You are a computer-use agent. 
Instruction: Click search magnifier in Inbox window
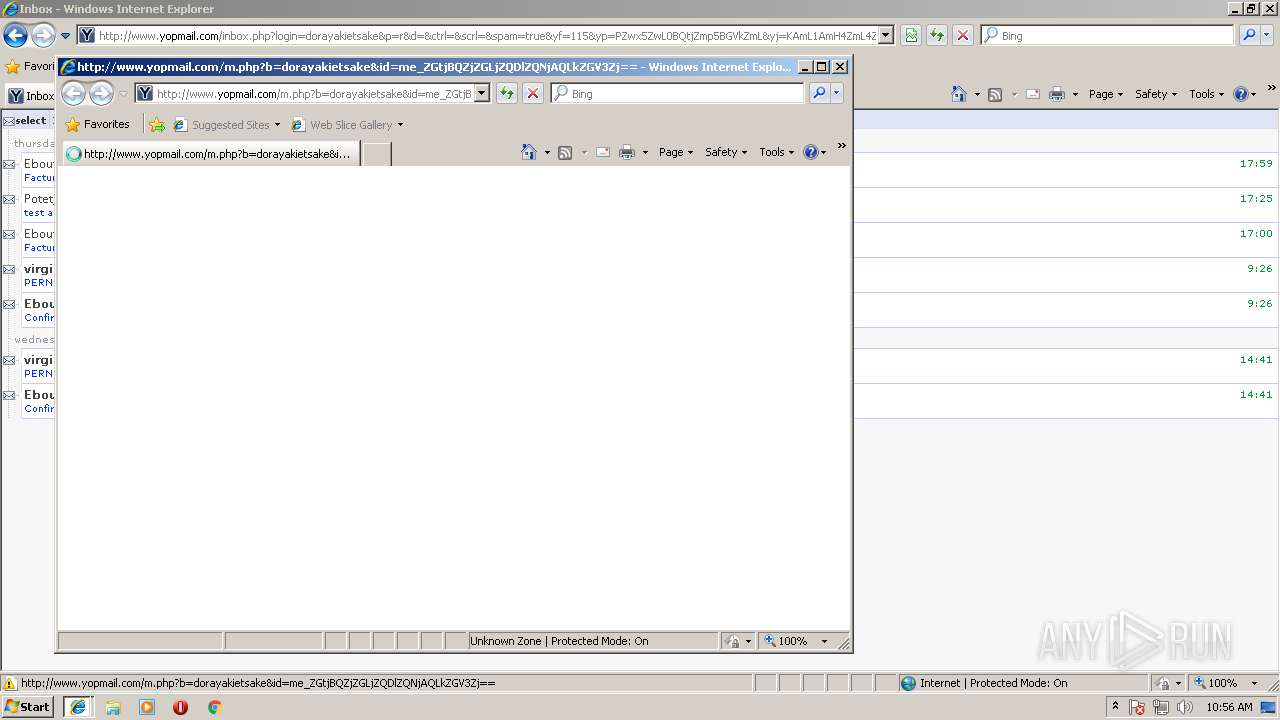(x=1249, y=35)
